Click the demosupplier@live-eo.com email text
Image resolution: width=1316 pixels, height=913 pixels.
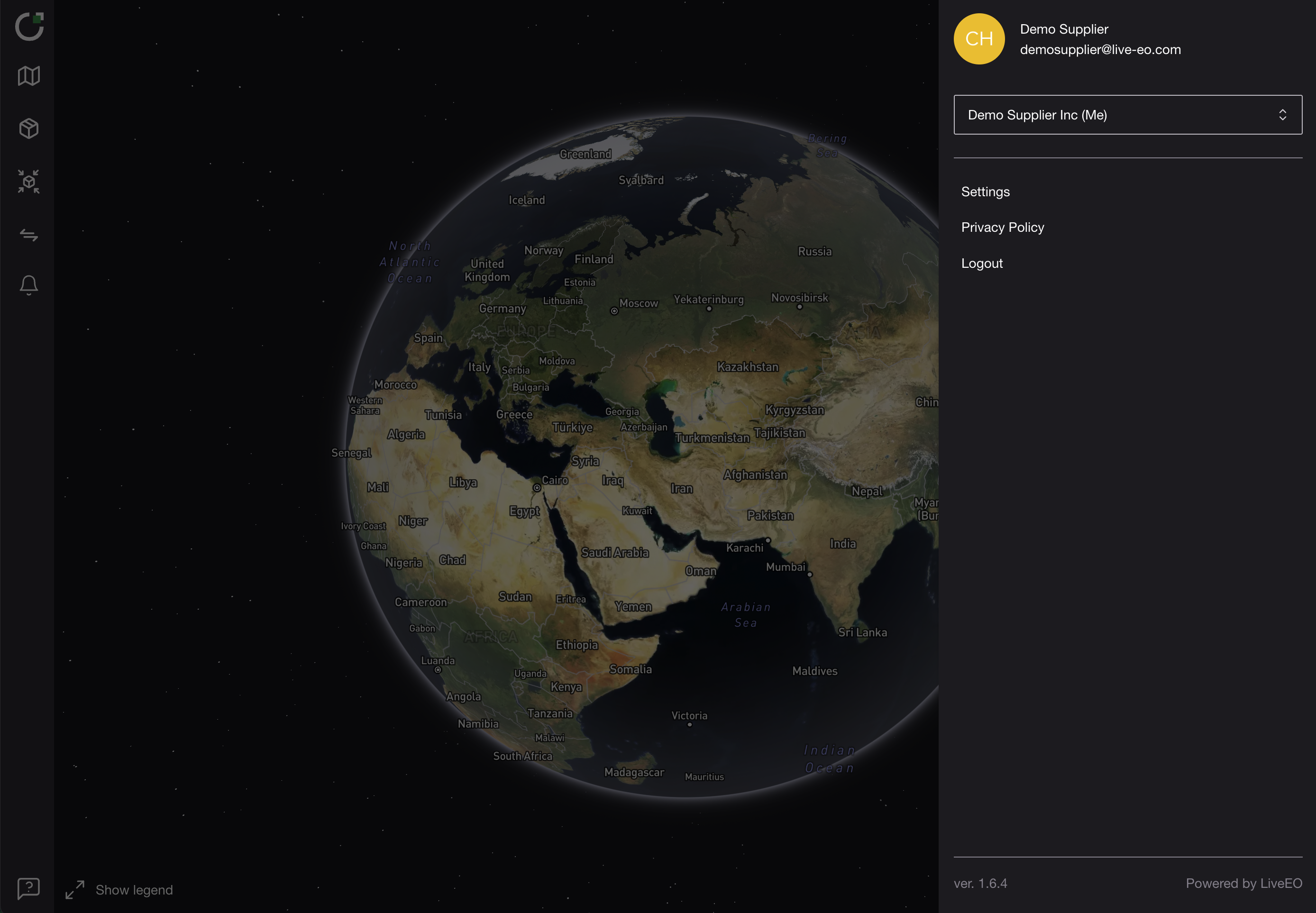(x=1100, y=50)
